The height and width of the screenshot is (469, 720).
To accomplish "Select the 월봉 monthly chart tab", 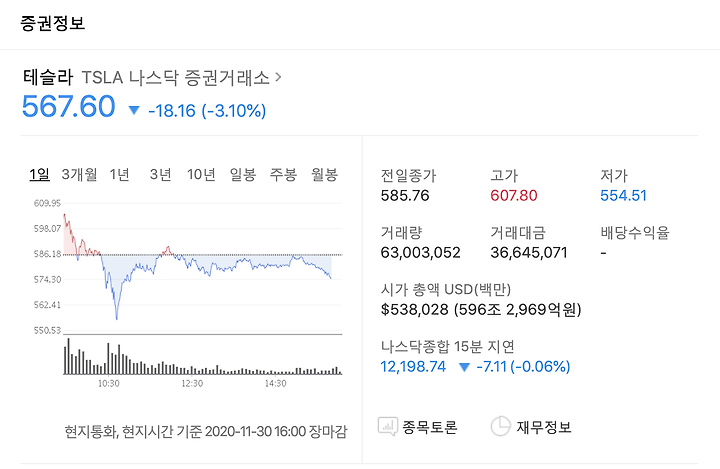I will click(324, 174).
